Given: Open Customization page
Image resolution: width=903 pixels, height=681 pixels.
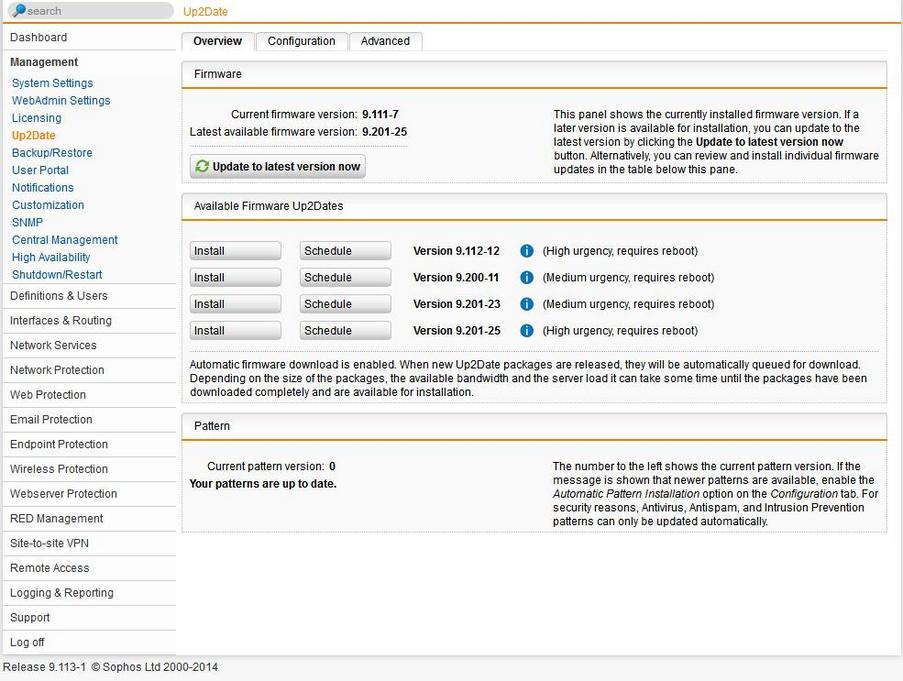Looking at the screenshot, I should [48, 205].
